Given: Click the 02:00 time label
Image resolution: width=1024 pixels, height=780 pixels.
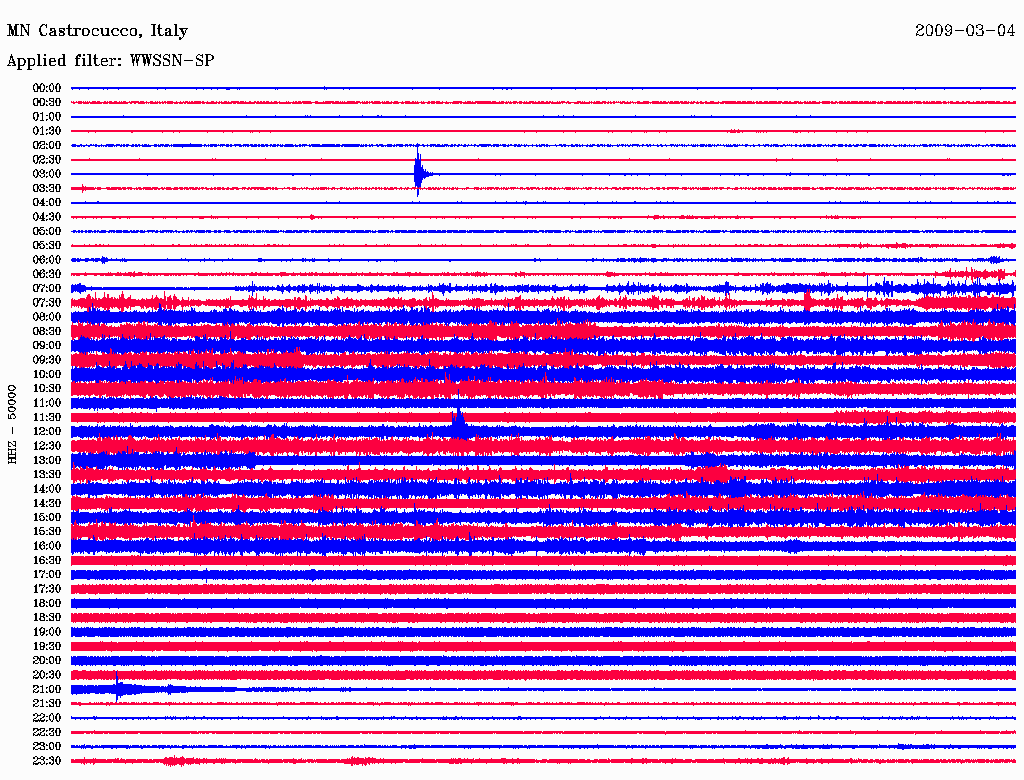Looking at the screenshot, I should point(47,145).
